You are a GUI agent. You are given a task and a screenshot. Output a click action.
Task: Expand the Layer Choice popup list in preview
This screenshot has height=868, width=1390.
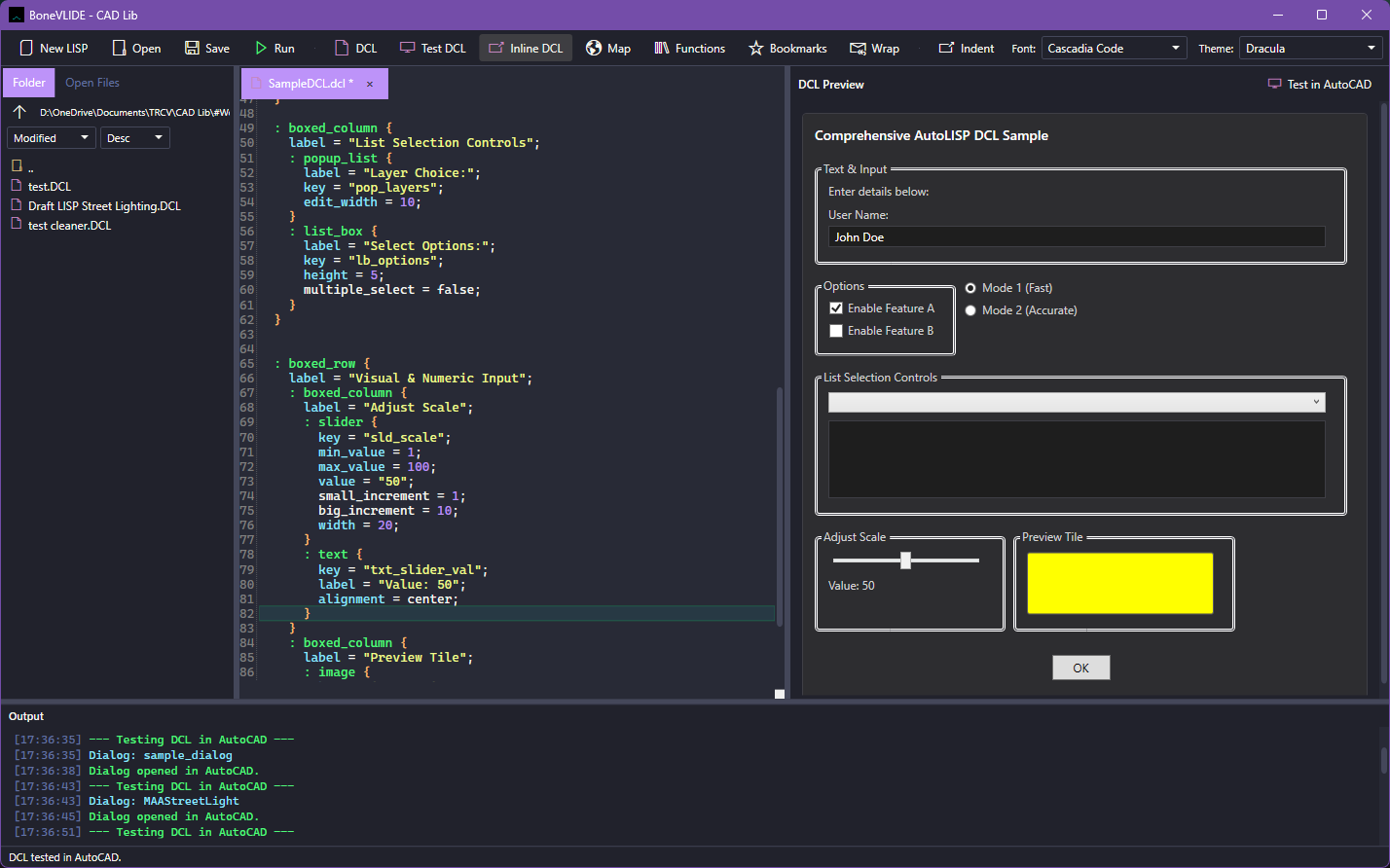(1077, 402)
